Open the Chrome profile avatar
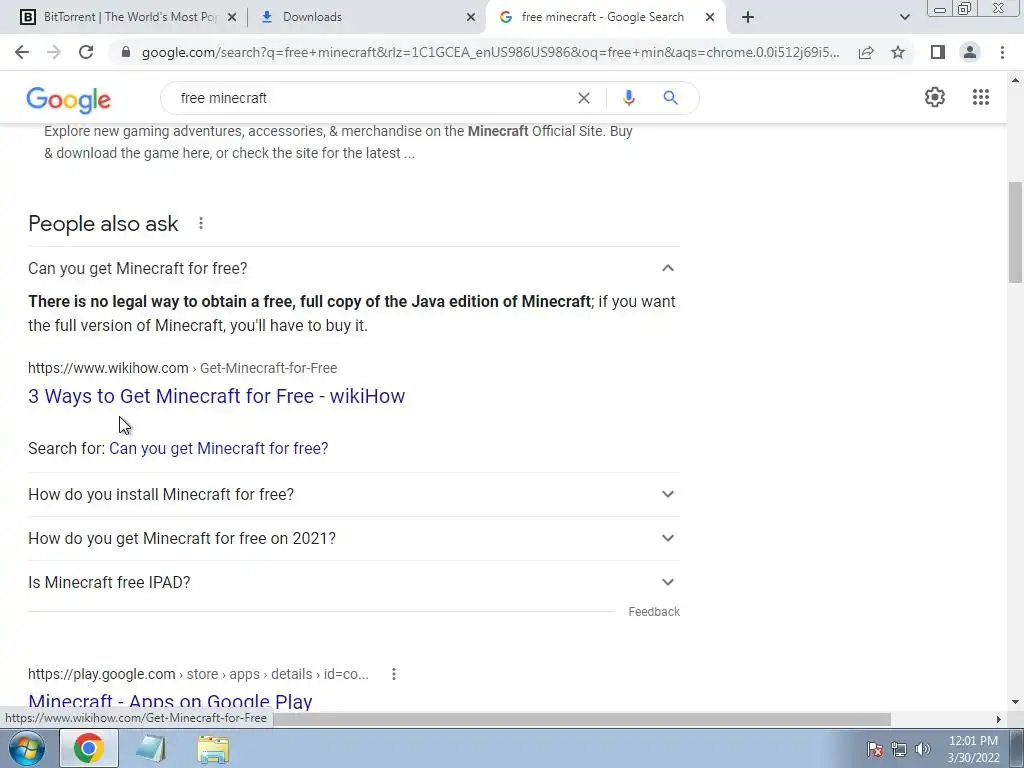 tap(970, 52)
